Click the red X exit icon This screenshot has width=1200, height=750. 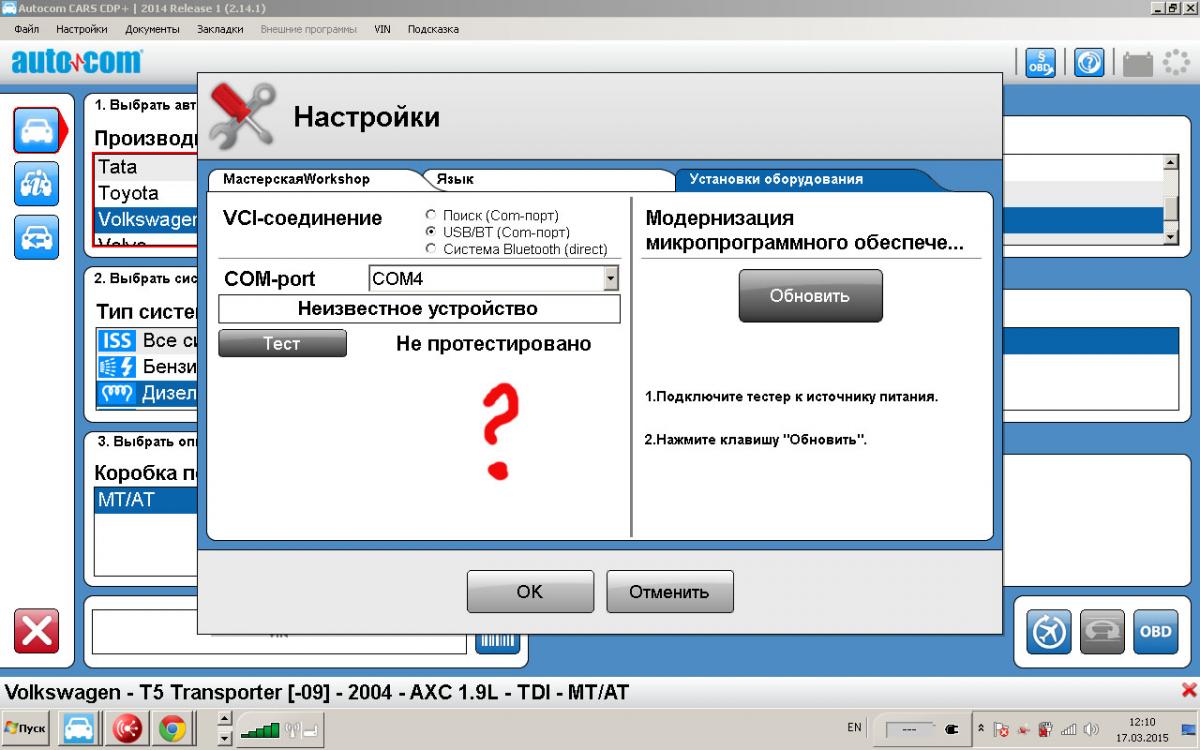click(36, 631)
